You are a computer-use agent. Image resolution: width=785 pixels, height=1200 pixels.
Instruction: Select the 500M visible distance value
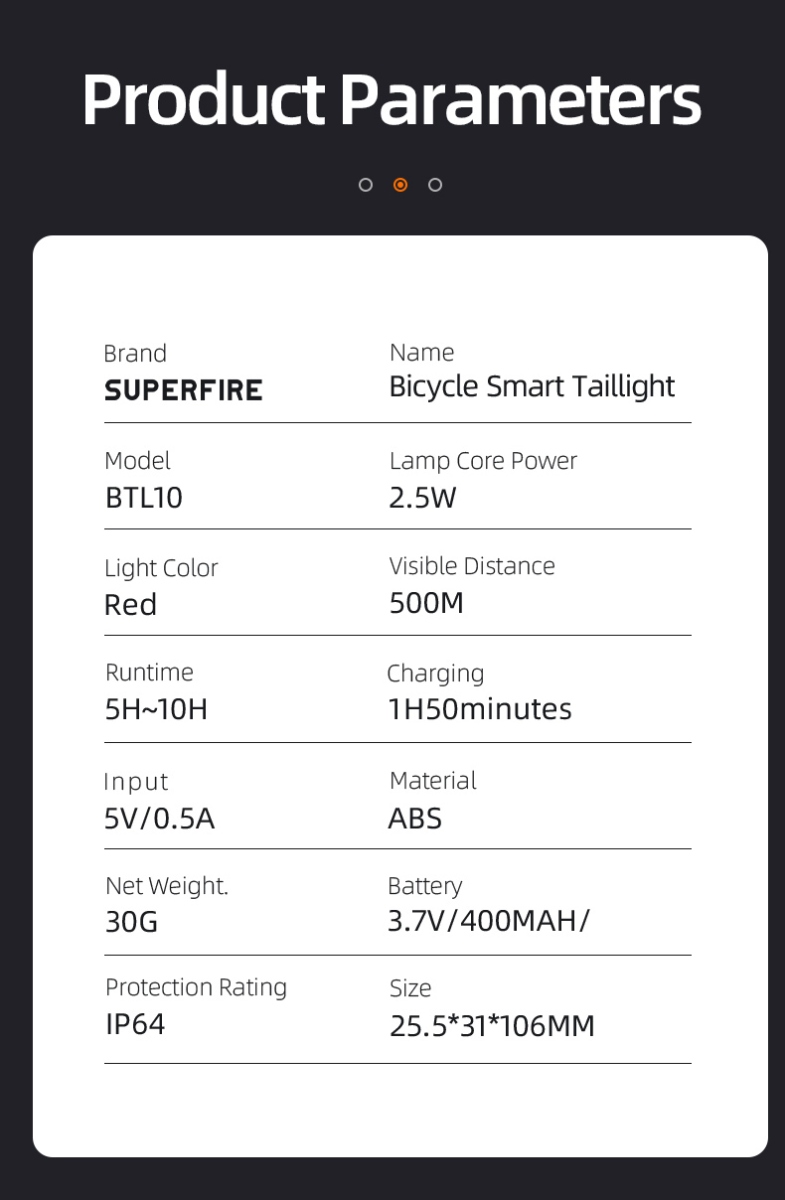(x=426, y=604)
